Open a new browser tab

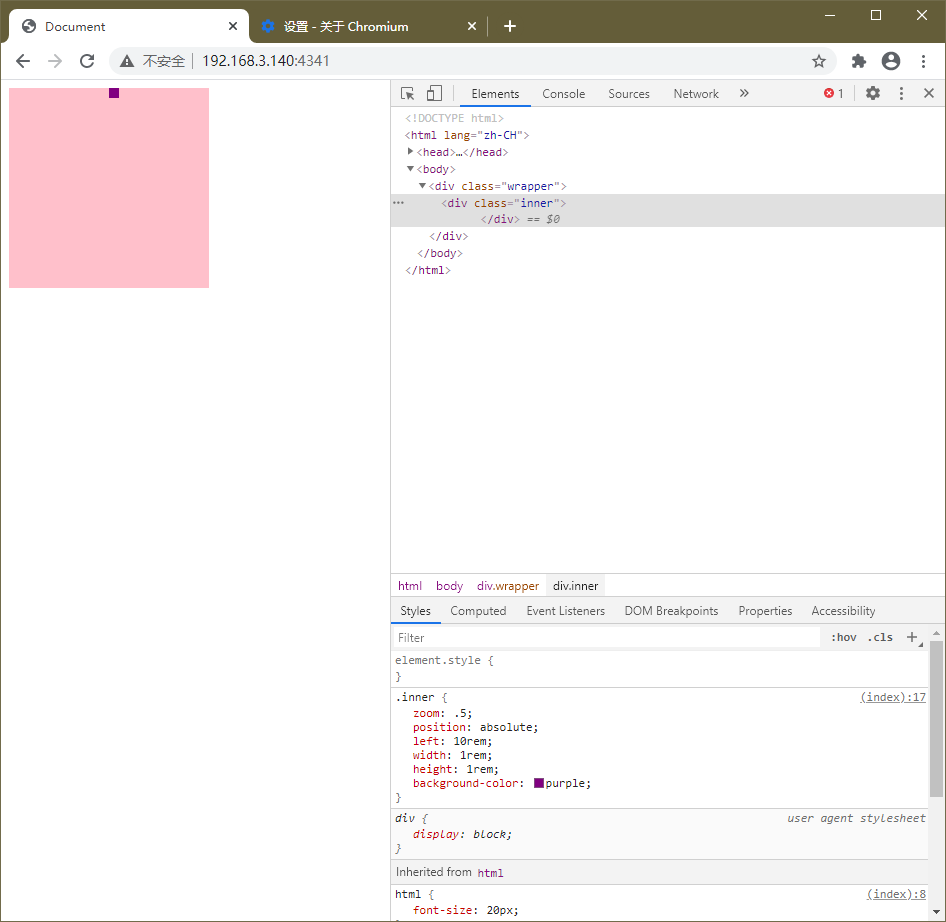[510, 26]
